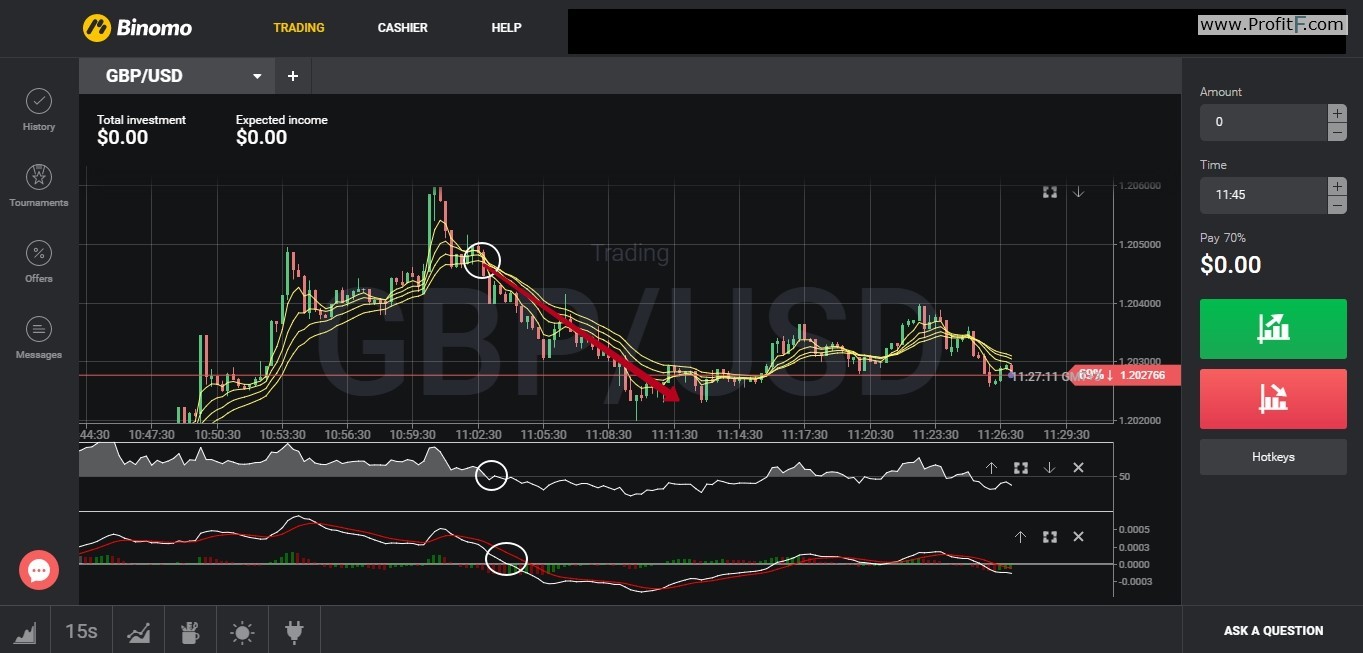This screenshot has height=653, width=1363.
Task: Place a red down (put) trade
Action: (x=1273, y=398)
